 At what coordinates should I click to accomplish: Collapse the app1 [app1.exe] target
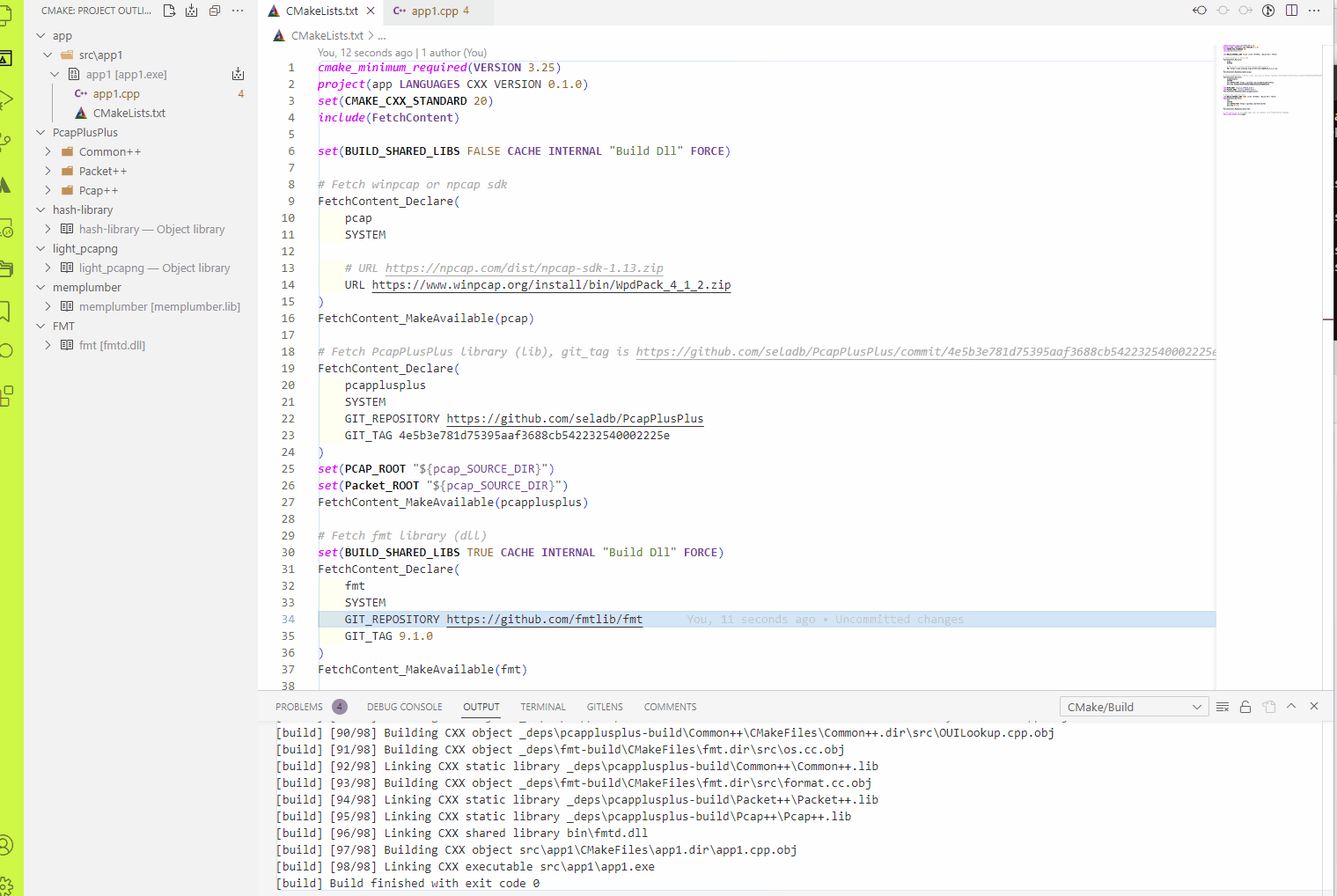coord(55,74)
